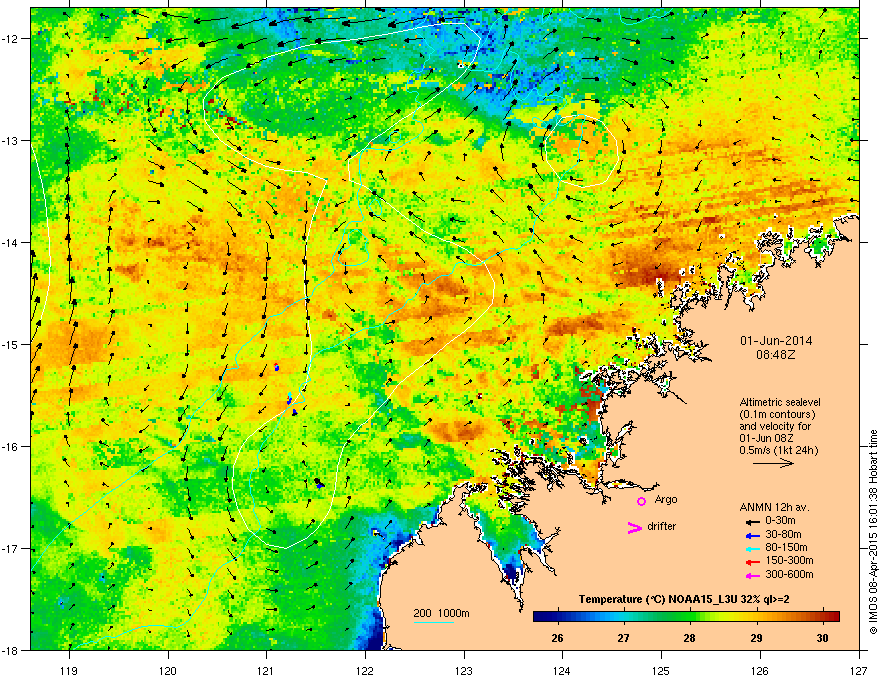Click the cyan 200 1000m isobath sample line
Viewport: 880px width, 680px height.
(x=433, y=622)
